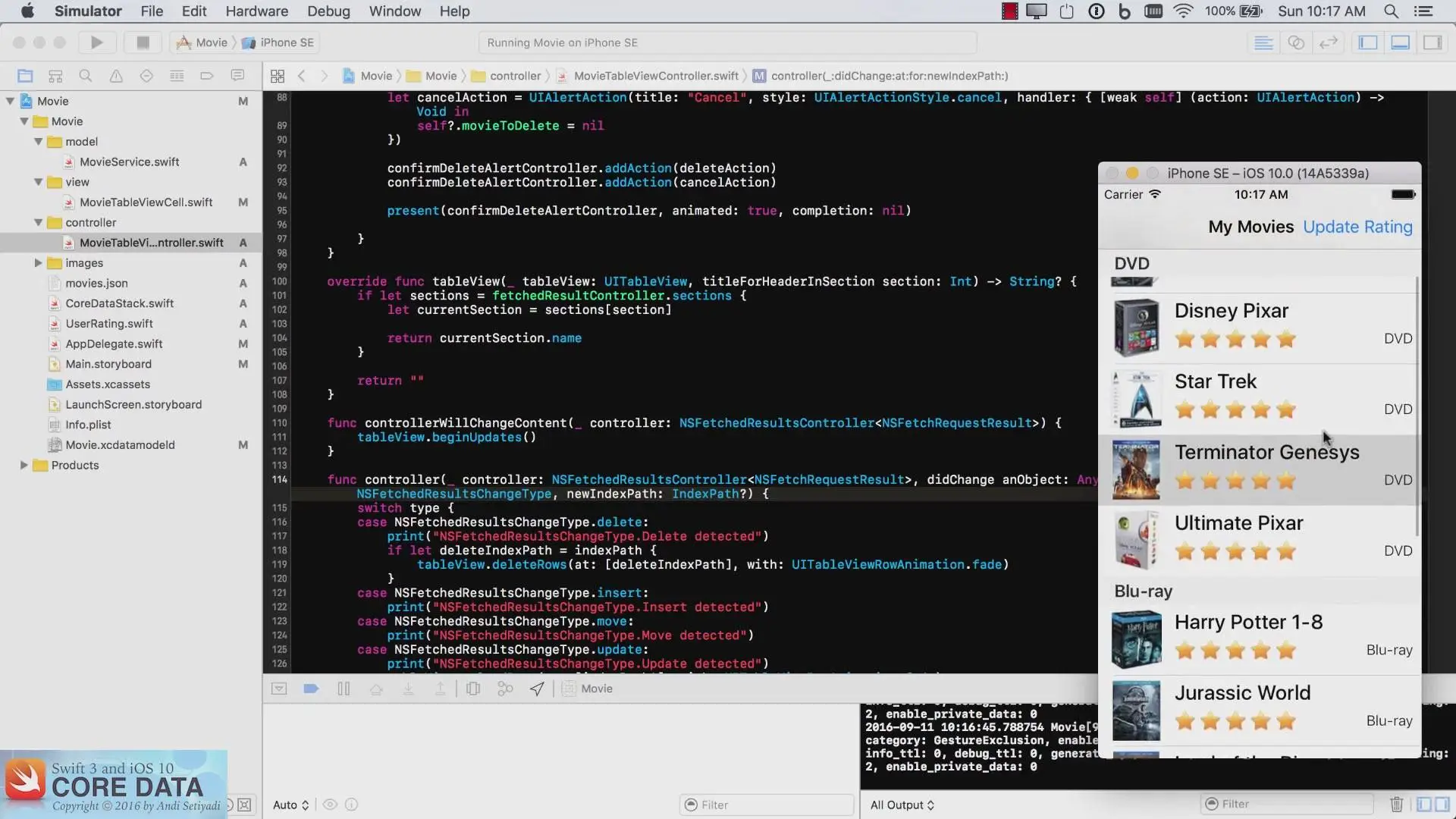1456x819 pixels.
Task: Open the Test navigator diamond icon
Action: [x=146, y=76]
